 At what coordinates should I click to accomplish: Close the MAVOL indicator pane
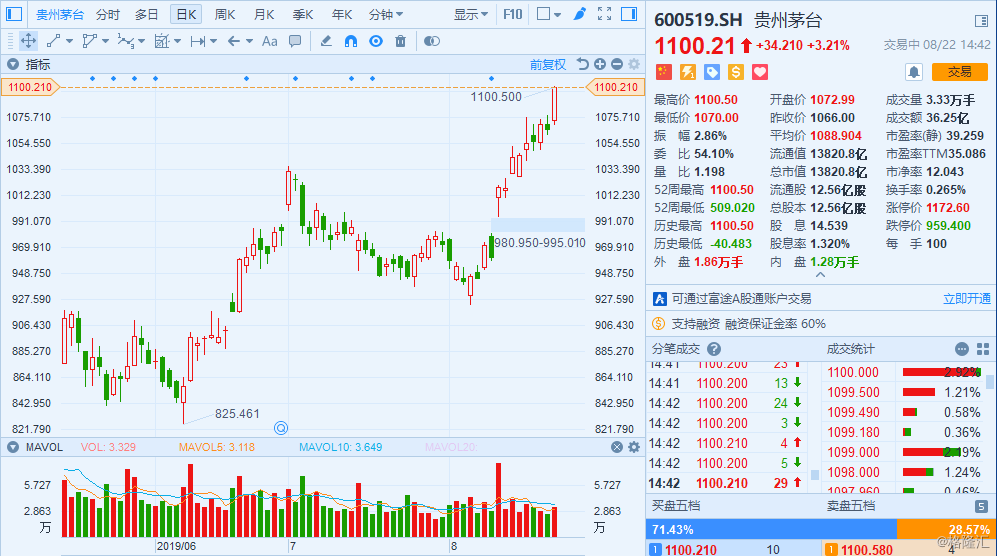(x=617, y=447)
